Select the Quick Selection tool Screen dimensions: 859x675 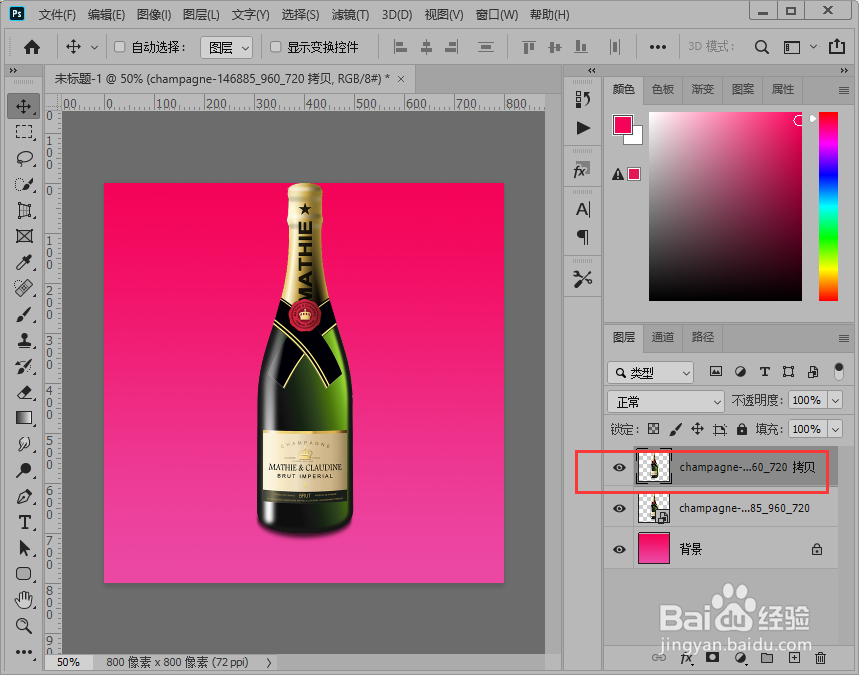tap(24, 185)
